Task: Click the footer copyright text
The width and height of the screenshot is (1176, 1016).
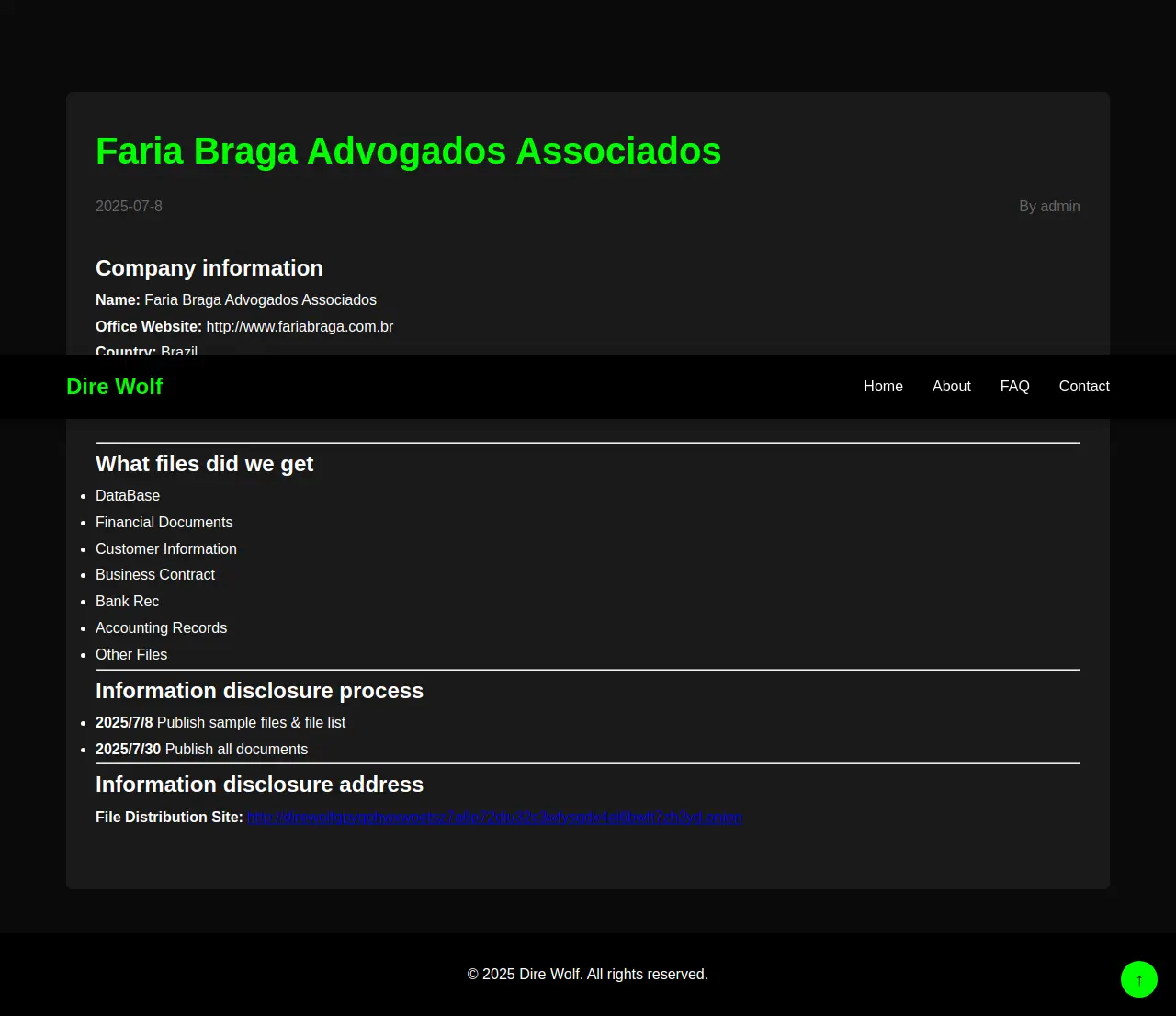Action: pos(587,975)
